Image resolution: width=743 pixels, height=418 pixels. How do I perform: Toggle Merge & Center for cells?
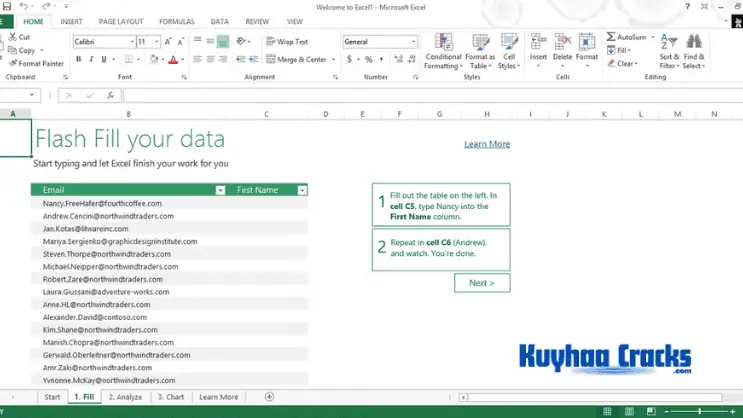(297, 59)
